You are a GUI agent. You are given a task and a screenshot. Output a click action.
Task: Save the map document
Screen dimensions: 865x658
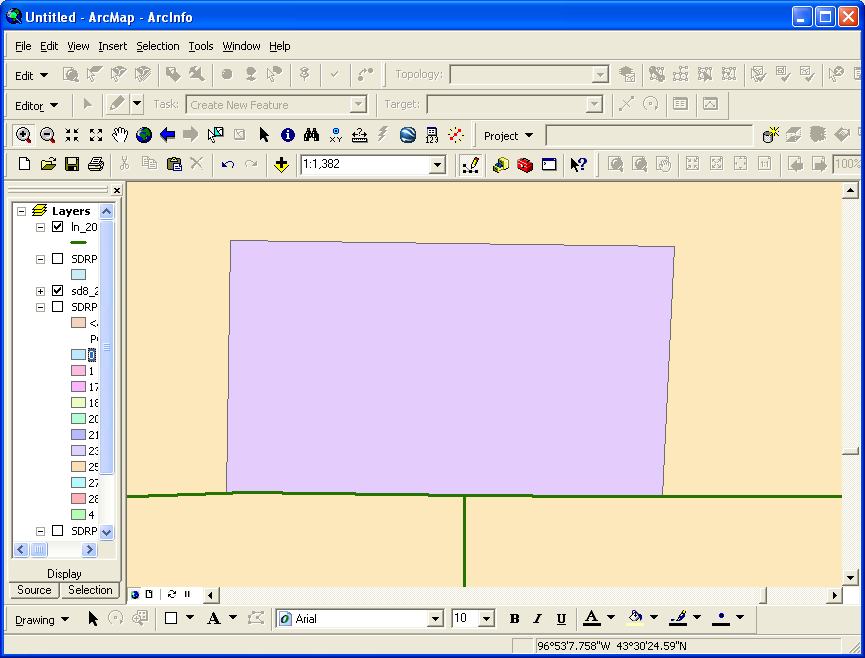72,165
